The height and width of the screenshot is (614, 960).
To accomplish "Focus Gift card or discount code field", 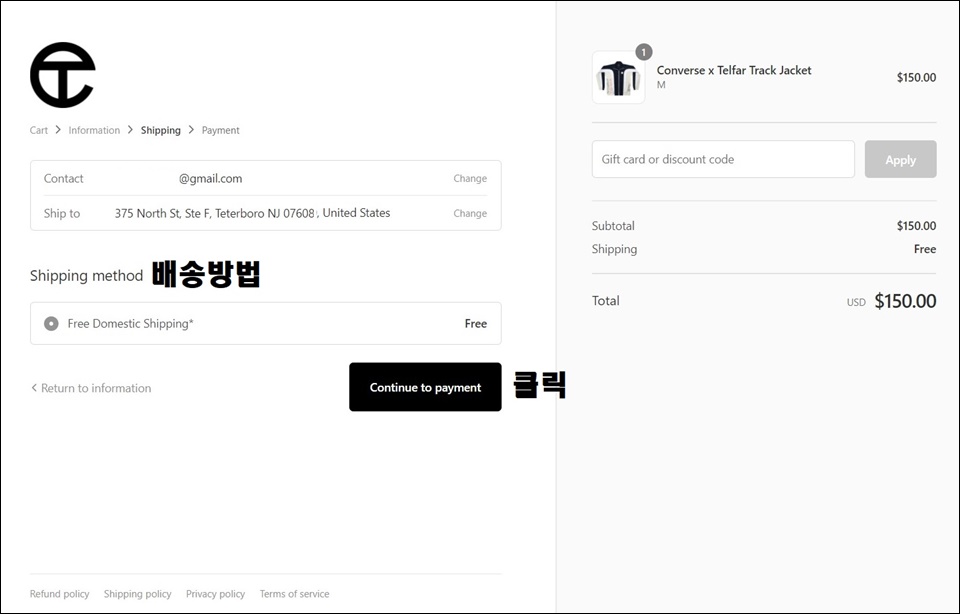I will coord(723,159).
